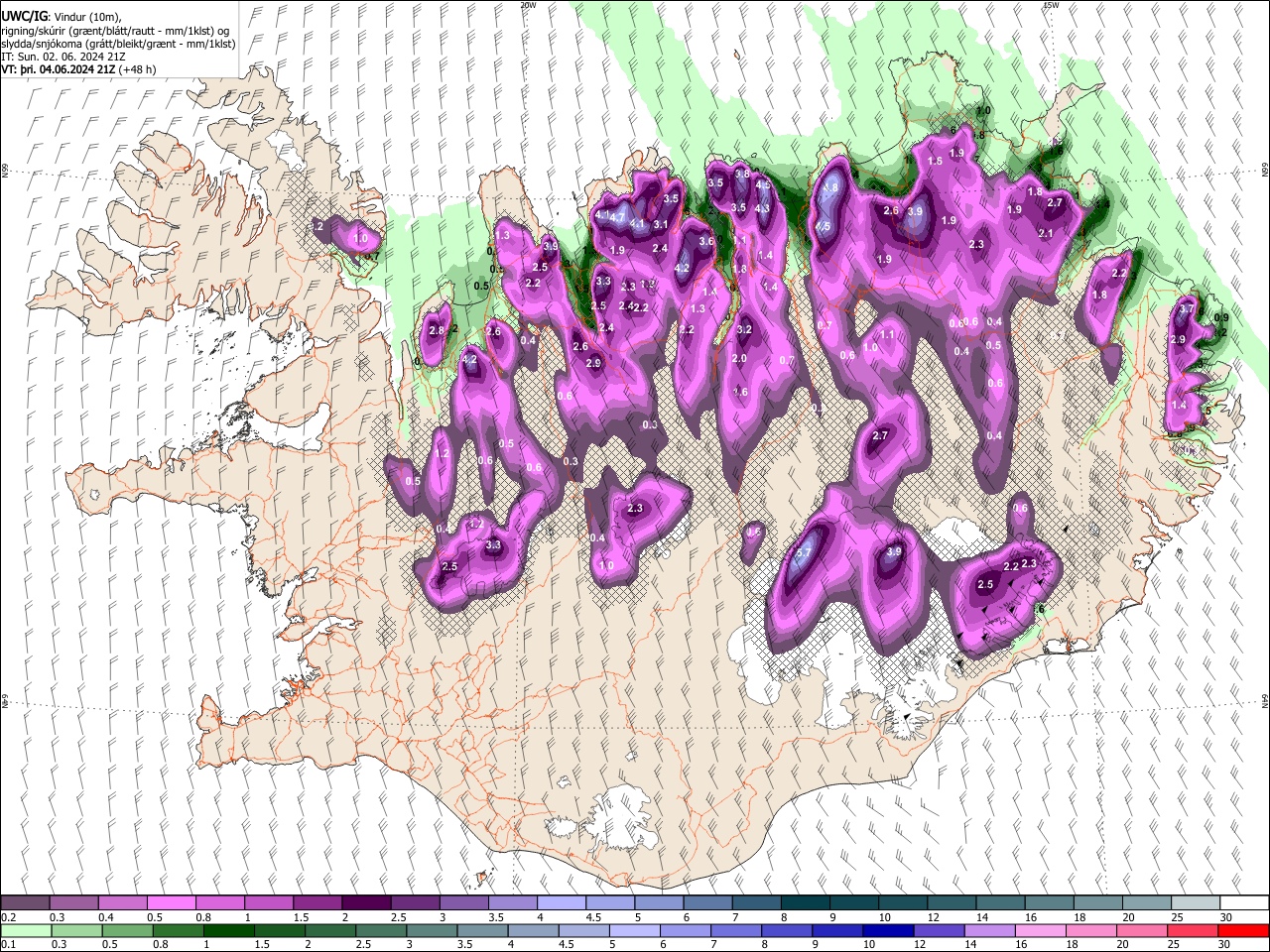
Task: Click the '3.6' value label on map
Action: (706, 241)
